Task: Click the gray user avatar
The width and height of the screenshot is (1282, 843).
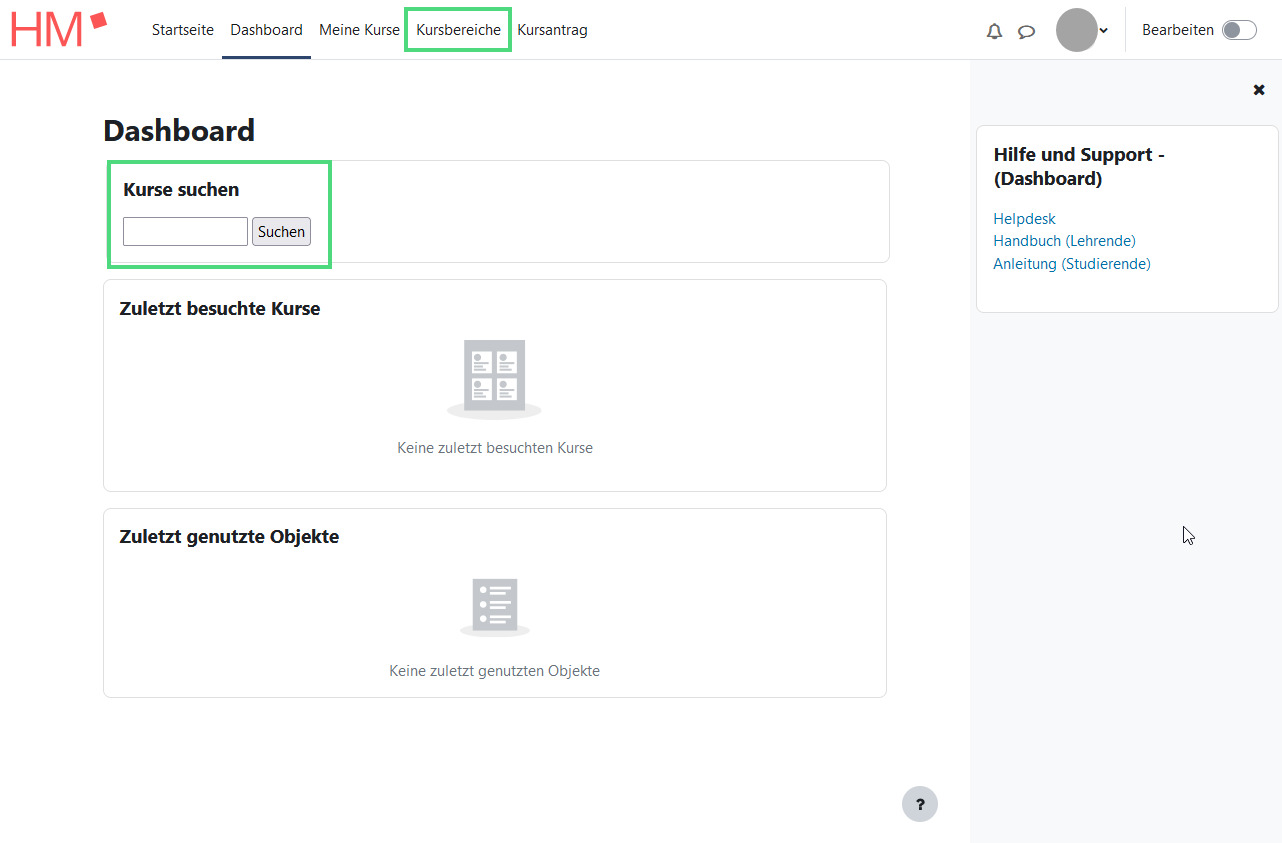Action: (1076, 30)
